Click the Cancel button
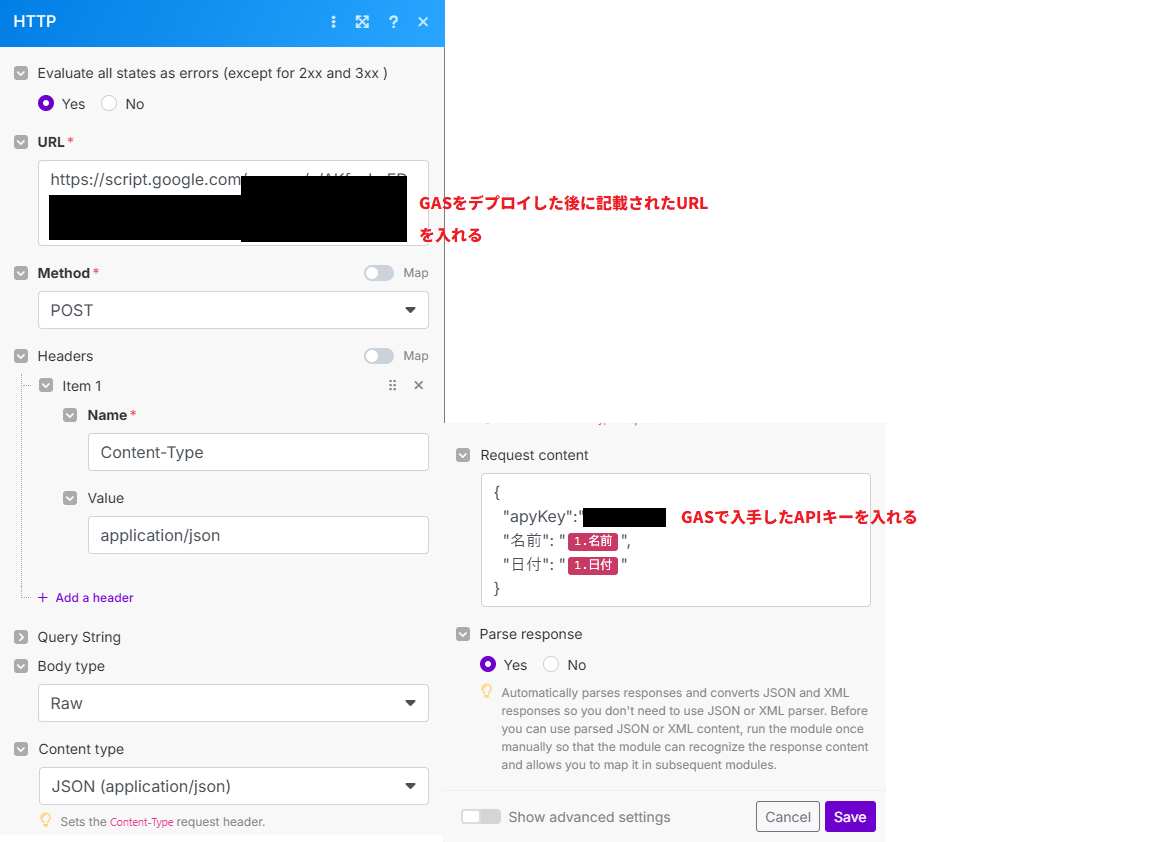1159x842 pixels. point(788,816)
